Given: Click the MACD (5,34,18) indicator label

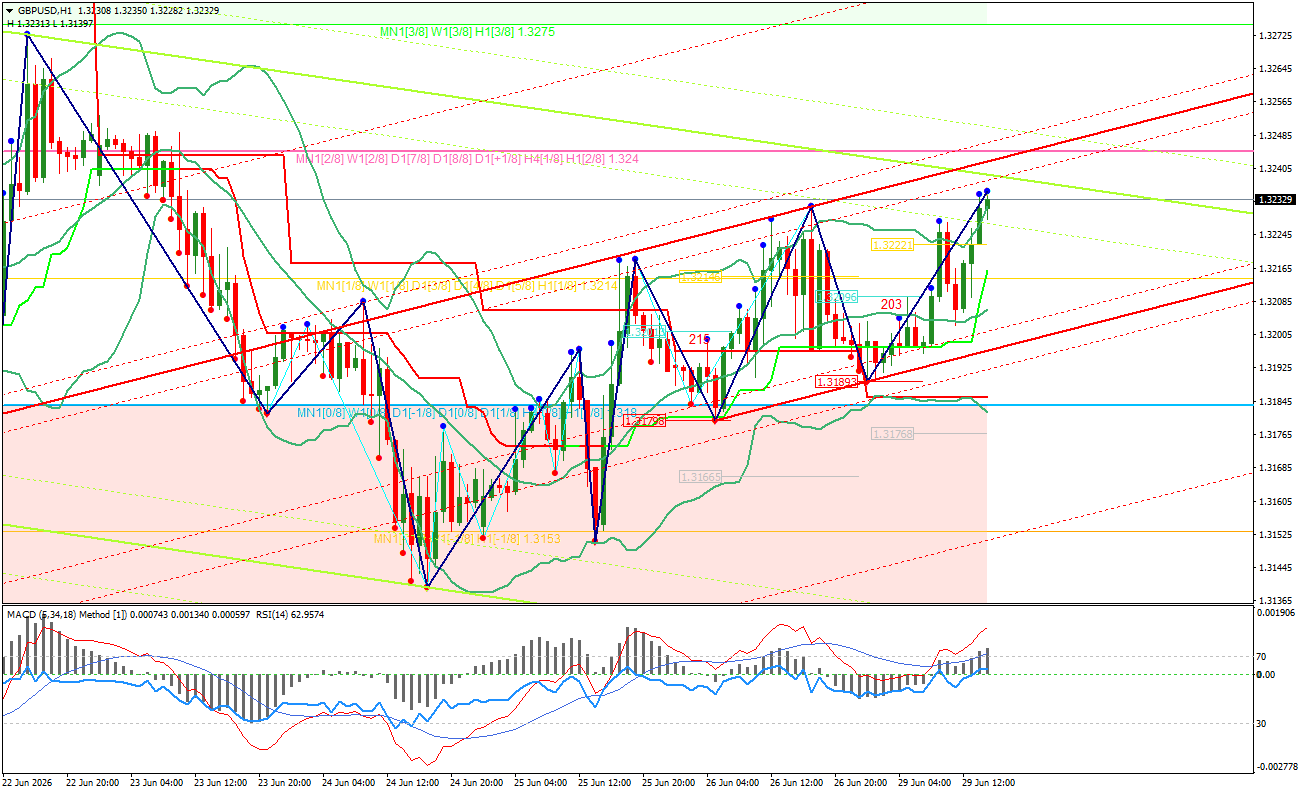Looking at the screenshot, I should (39, 614).
